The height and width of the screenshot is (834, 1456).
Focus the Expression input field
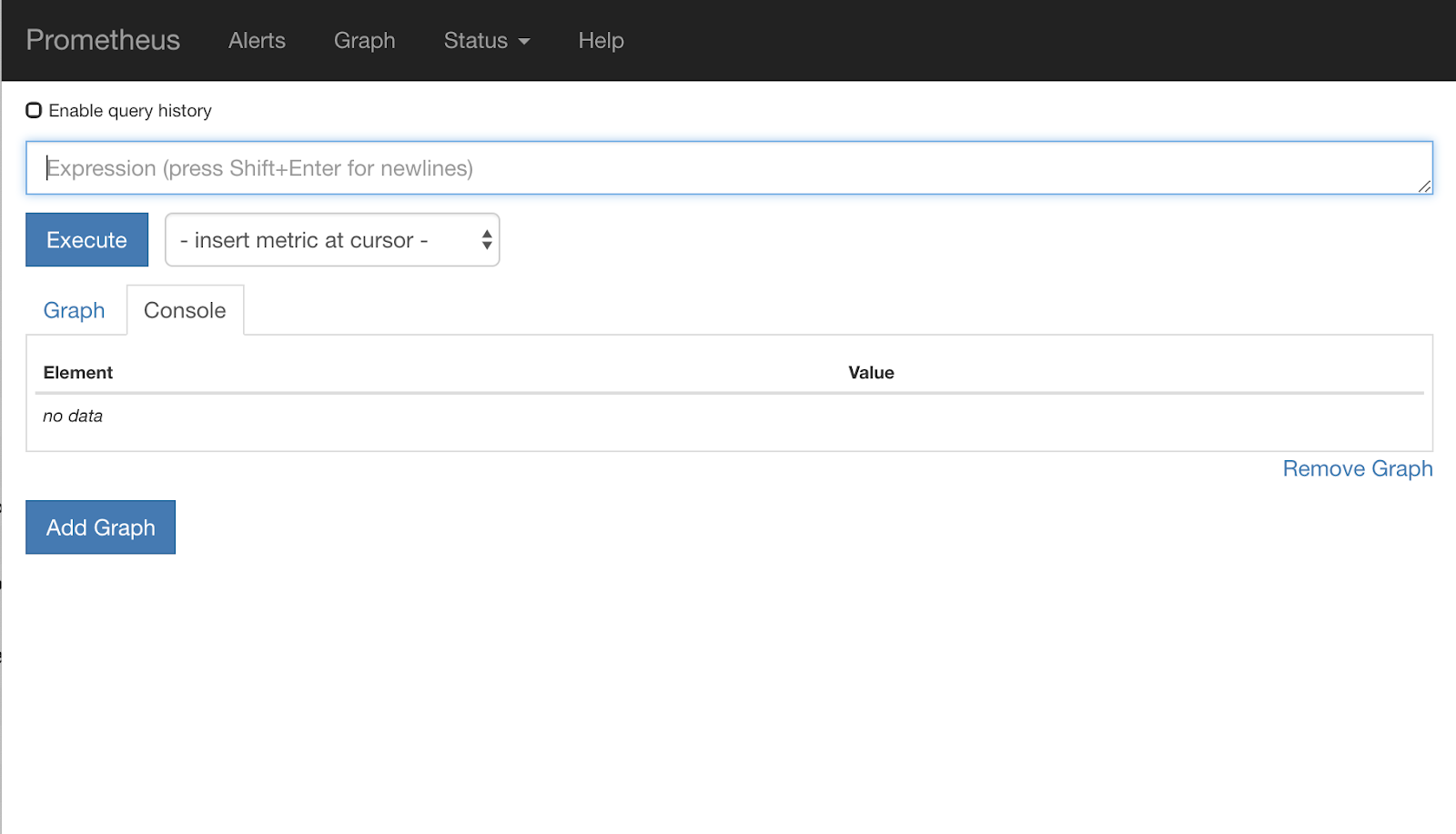pos(728,167)
